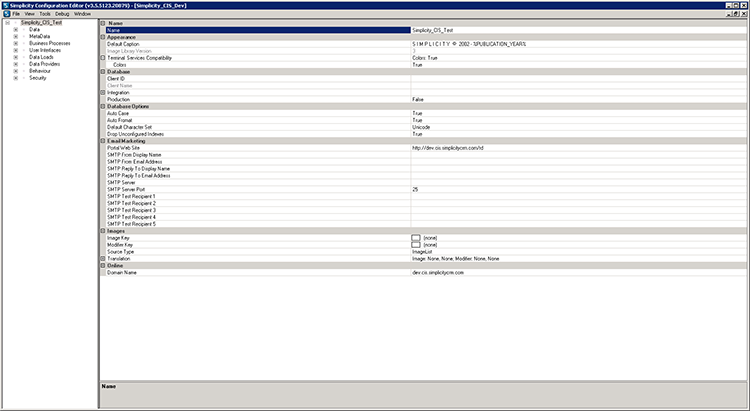Select the User Interfaces tree item

[45, 50]
